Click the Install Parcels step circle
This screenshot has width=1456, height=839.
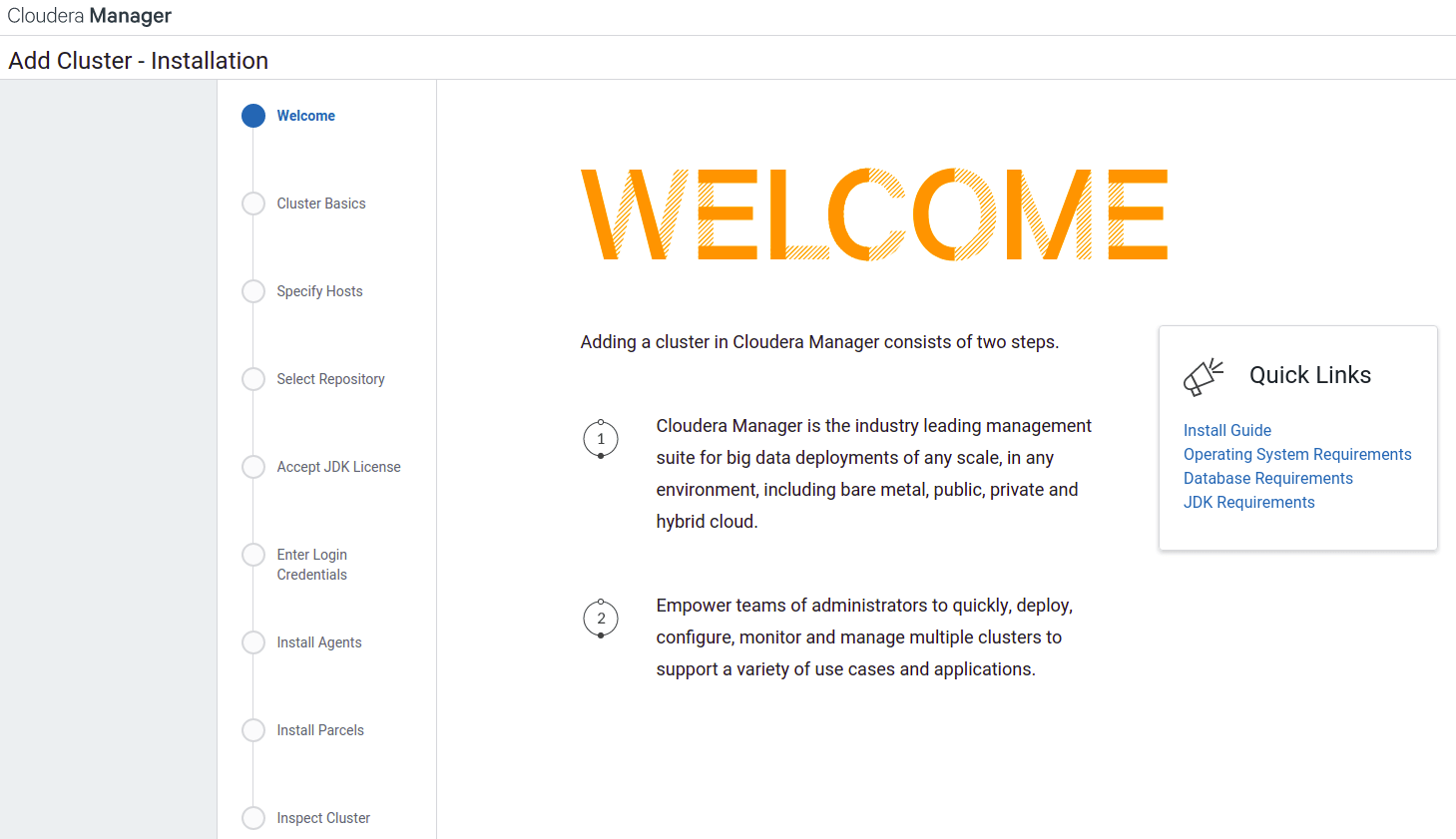point(253,730)
